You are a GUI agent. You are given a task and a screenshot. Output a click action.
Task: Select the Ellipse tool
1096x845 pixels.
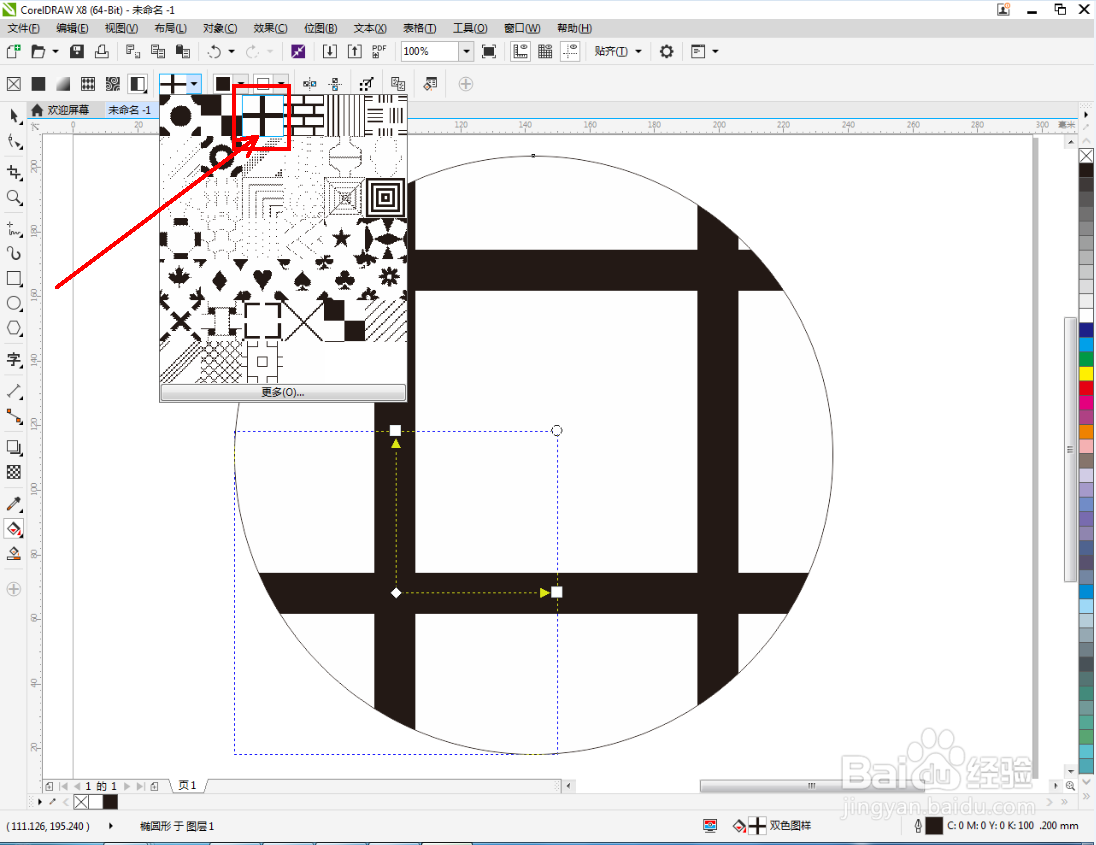tap(14, 303)
